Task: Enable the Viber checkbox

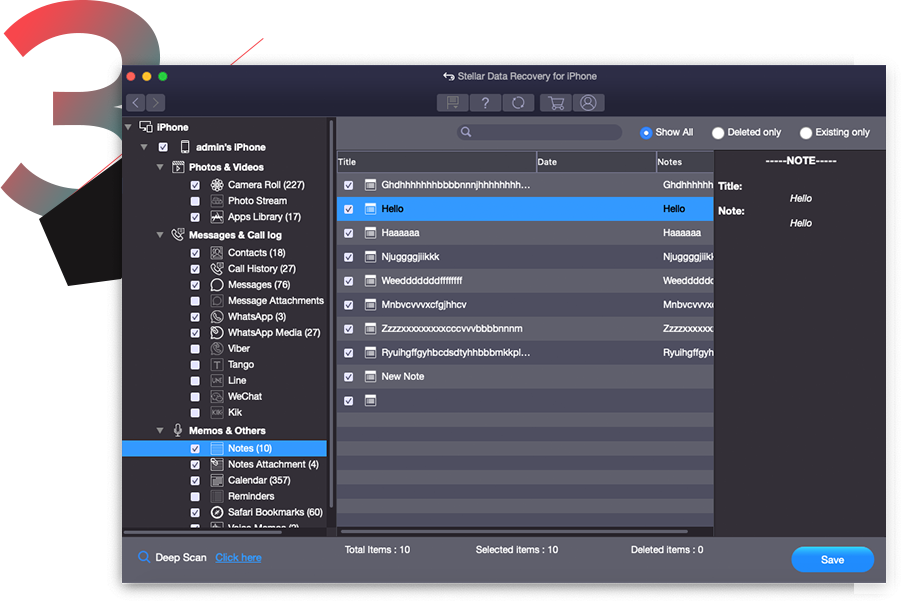Action: [x=195, y=348]
